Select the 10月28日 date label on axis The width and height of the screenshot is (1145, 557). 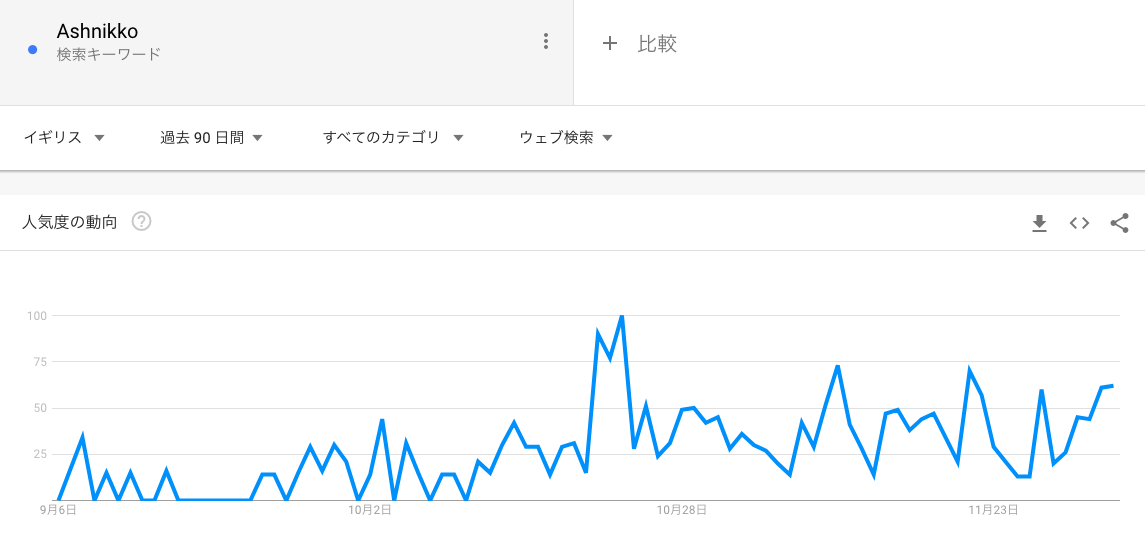[x=681, y=510]
